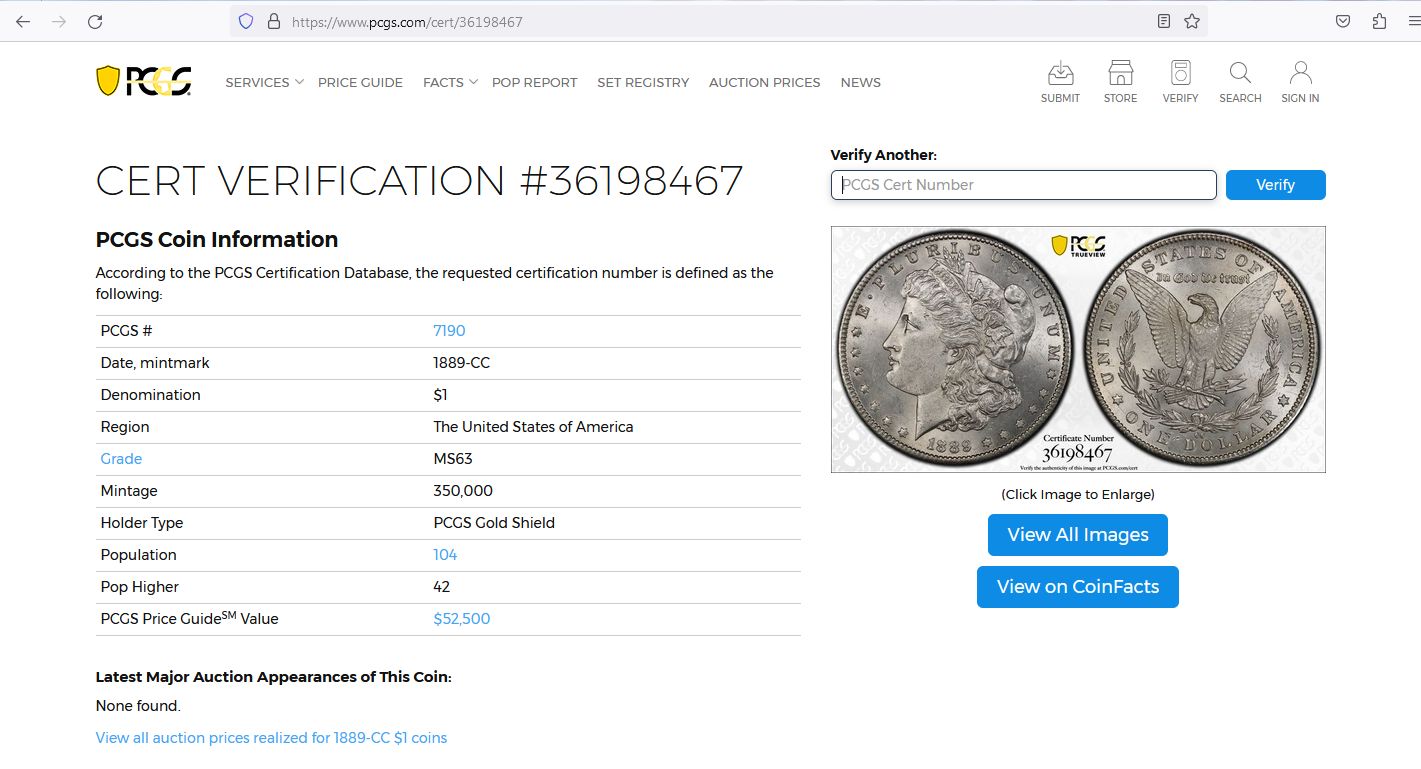Screen dimensions: 1421x769
Task: Open the News menu item
Action: coord(861,83)
